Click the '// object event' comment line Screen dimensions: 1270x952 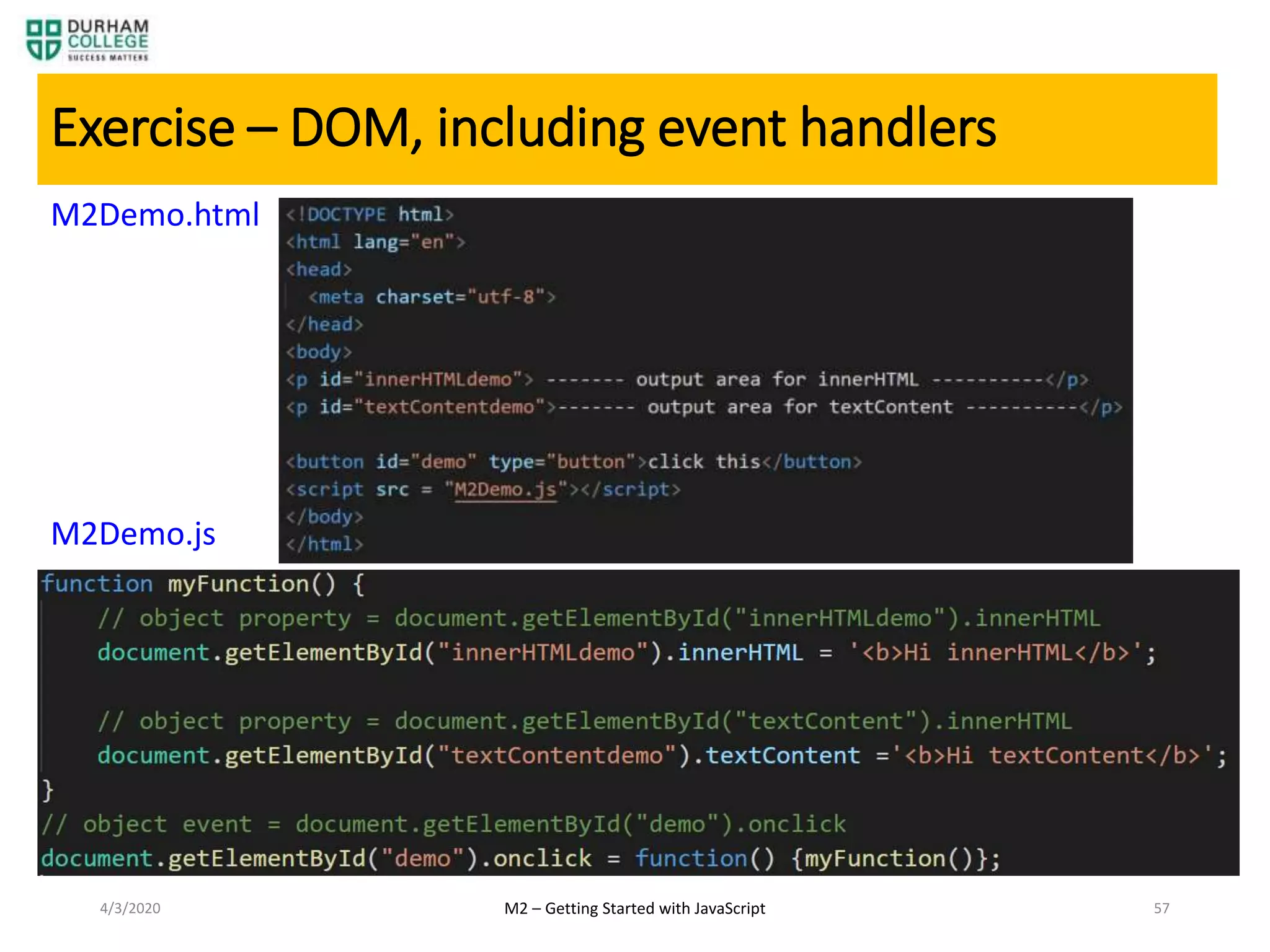pos(444,824)
